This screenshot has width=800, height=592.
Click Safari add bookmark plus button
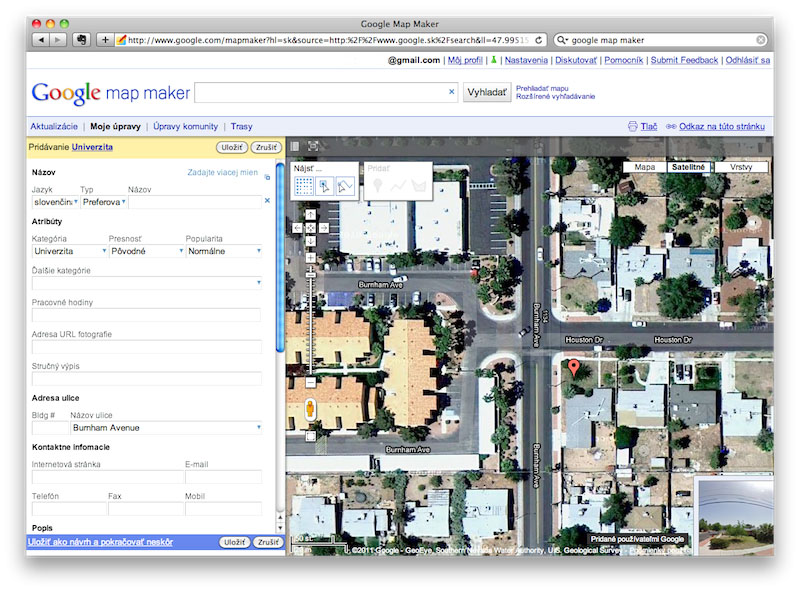pos(105,40)
